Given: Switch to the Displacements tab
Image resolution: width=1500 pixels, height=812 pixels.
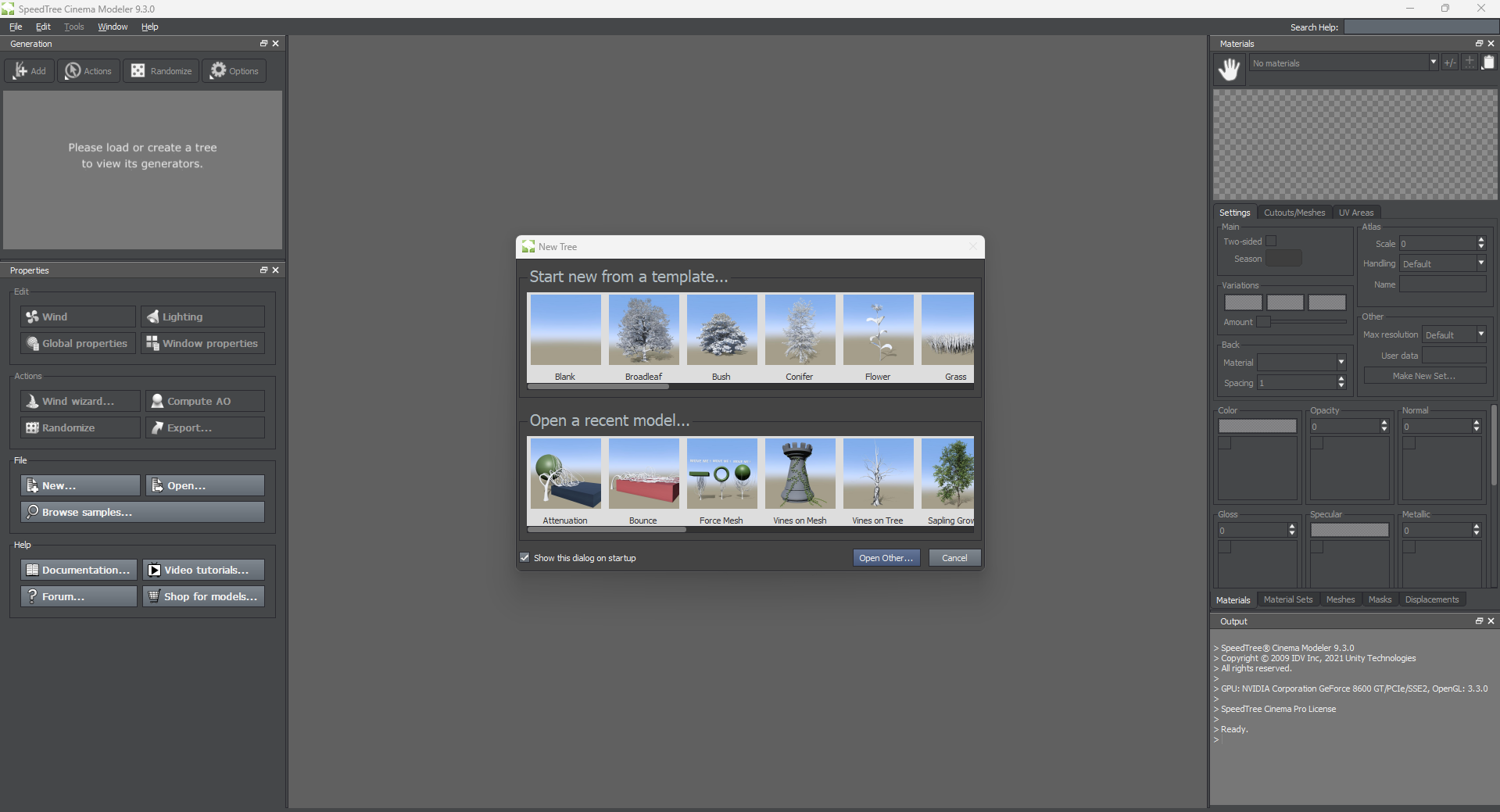Looking at the screenshot, I should pos(1432,600).
